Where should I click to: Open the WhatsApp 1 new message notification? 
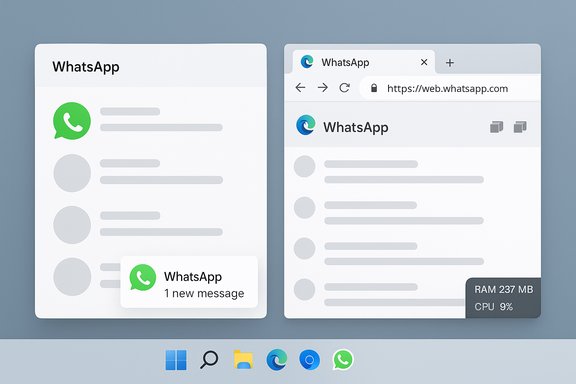[x=189, y=282]
